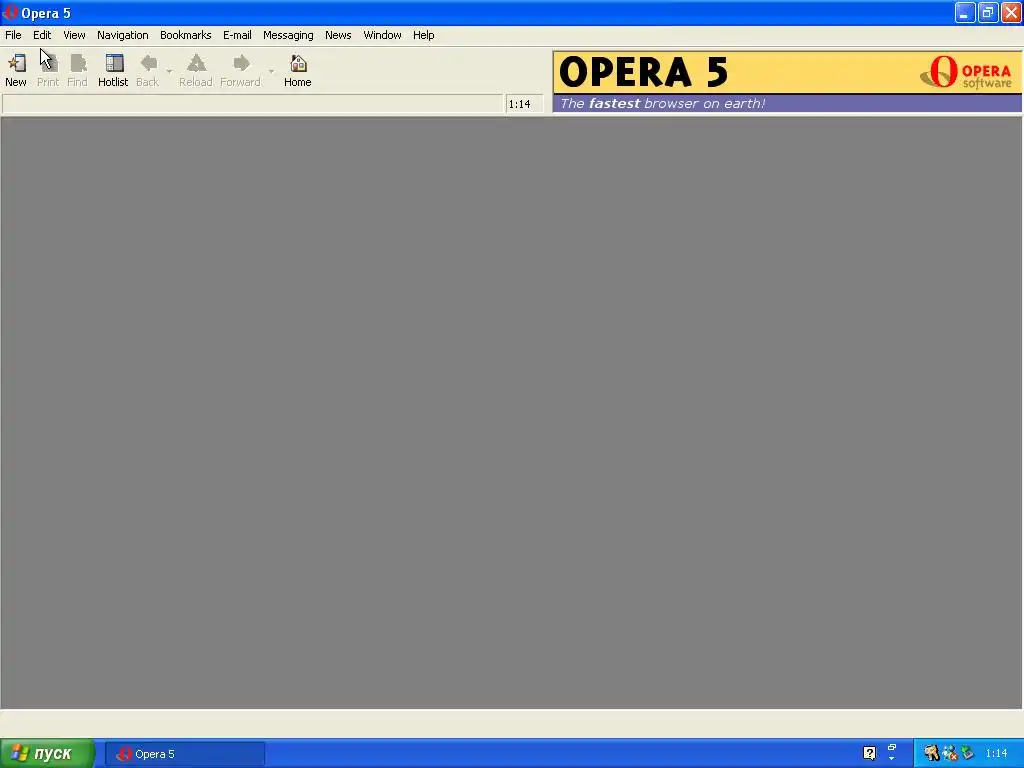Expand the Back history dropdown arrow
The width and height of the screenshot is (1024, 768).
click(169, 71)
